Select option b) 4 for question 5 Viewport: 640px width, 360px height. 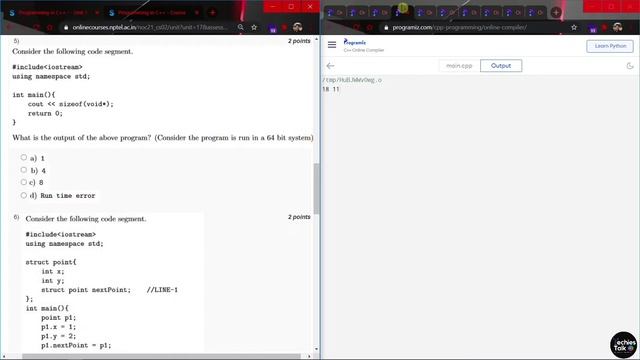click(x=24, y=170)
